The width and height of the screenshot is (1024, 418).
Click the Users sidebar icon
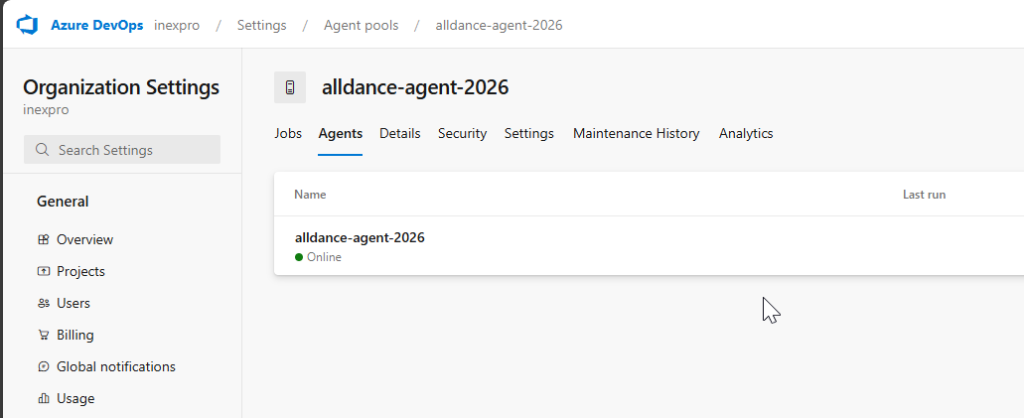[43, 303]
